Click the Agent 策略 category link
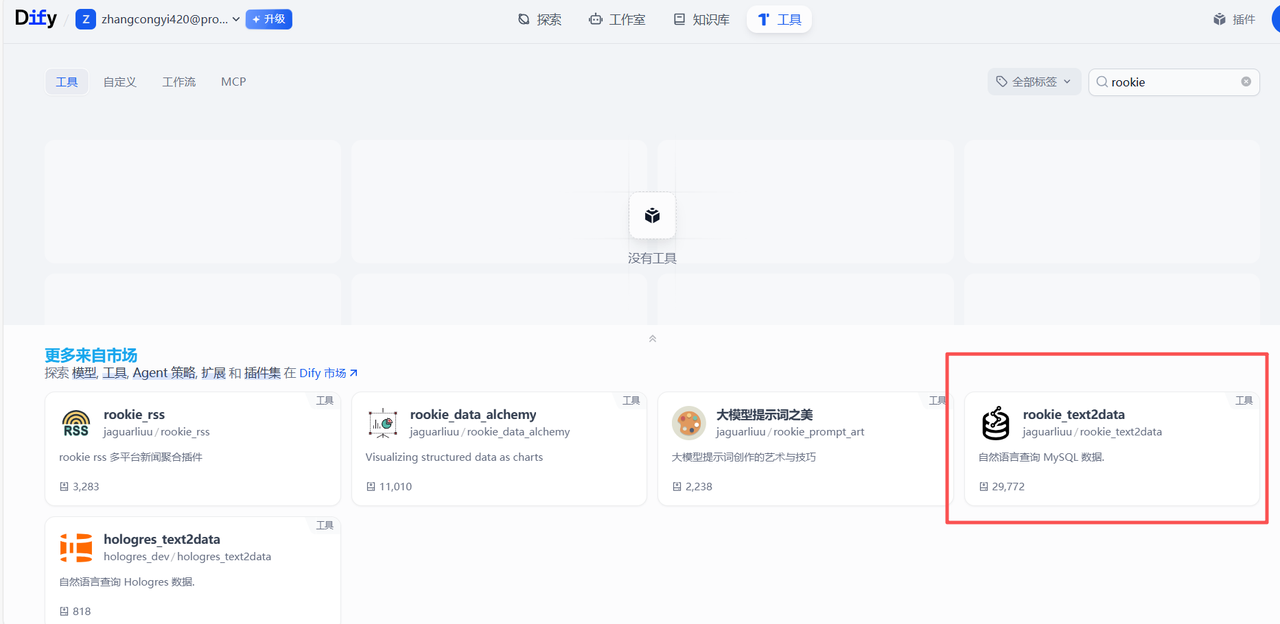 (x=164, y=373)
